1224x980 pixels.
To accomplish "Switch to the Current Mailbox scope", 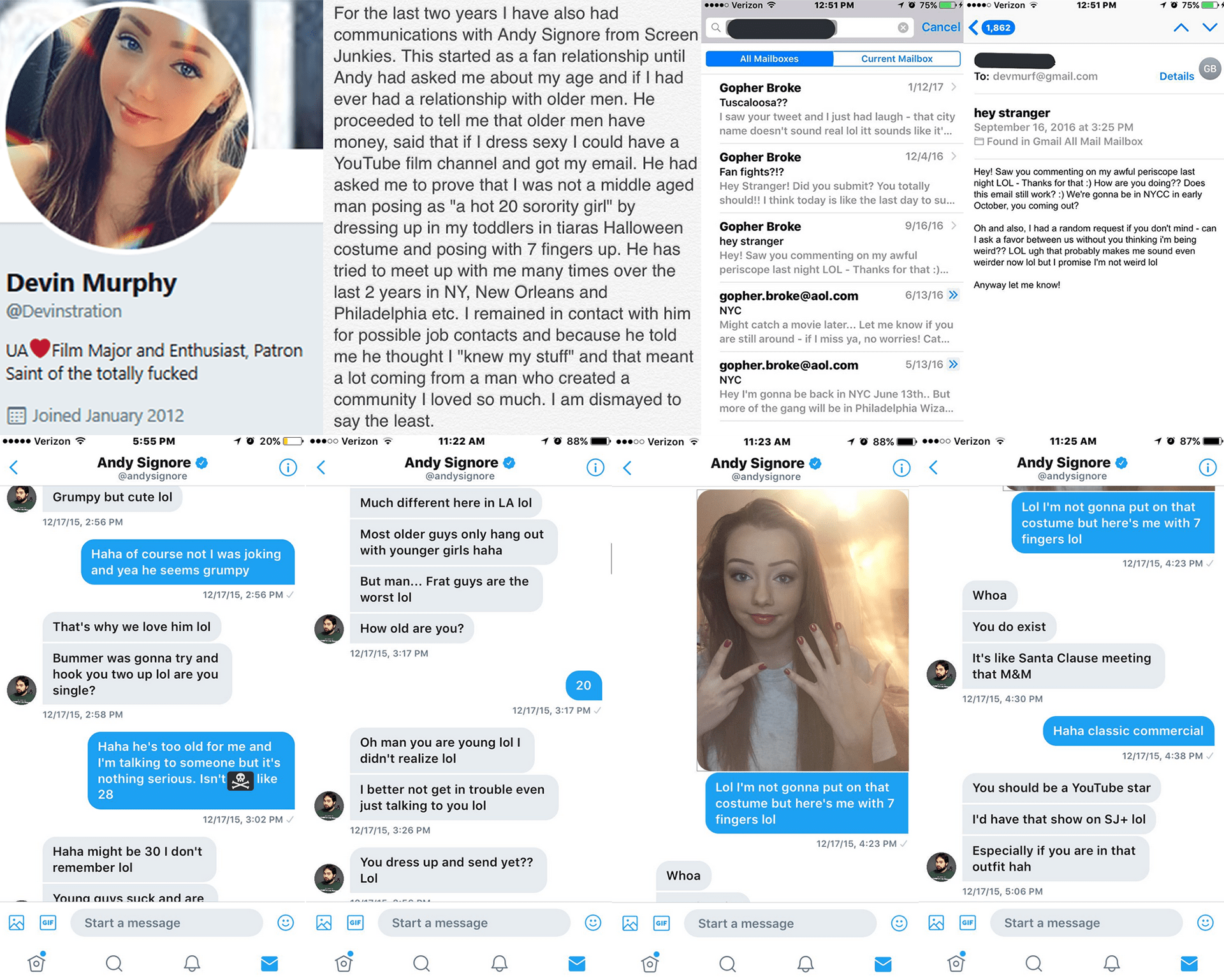I will [x=896, y=59].
